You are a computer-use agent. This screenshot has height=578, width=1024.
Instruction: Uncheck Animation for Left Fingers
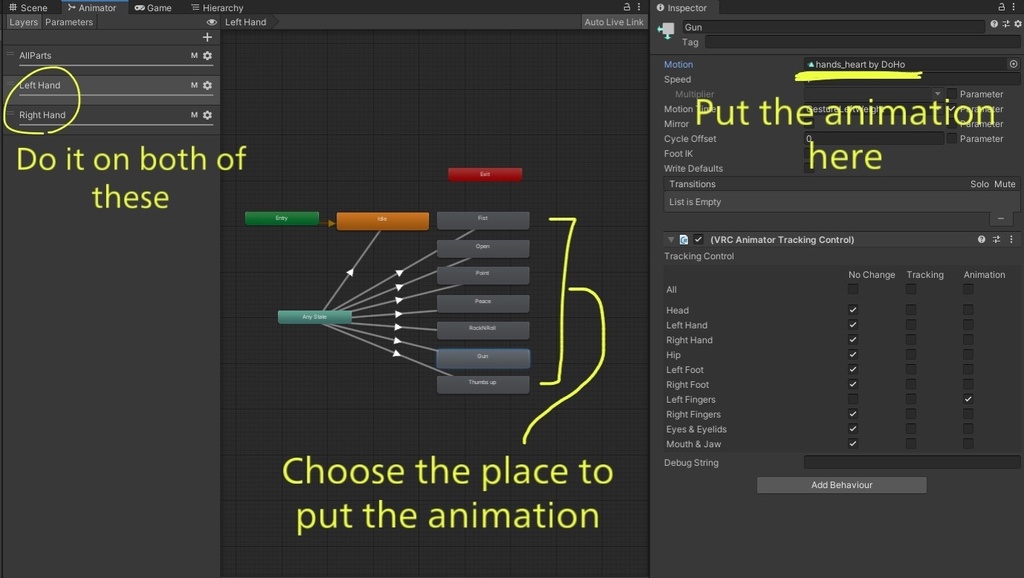pyautogui.click(x=968, y=399)
